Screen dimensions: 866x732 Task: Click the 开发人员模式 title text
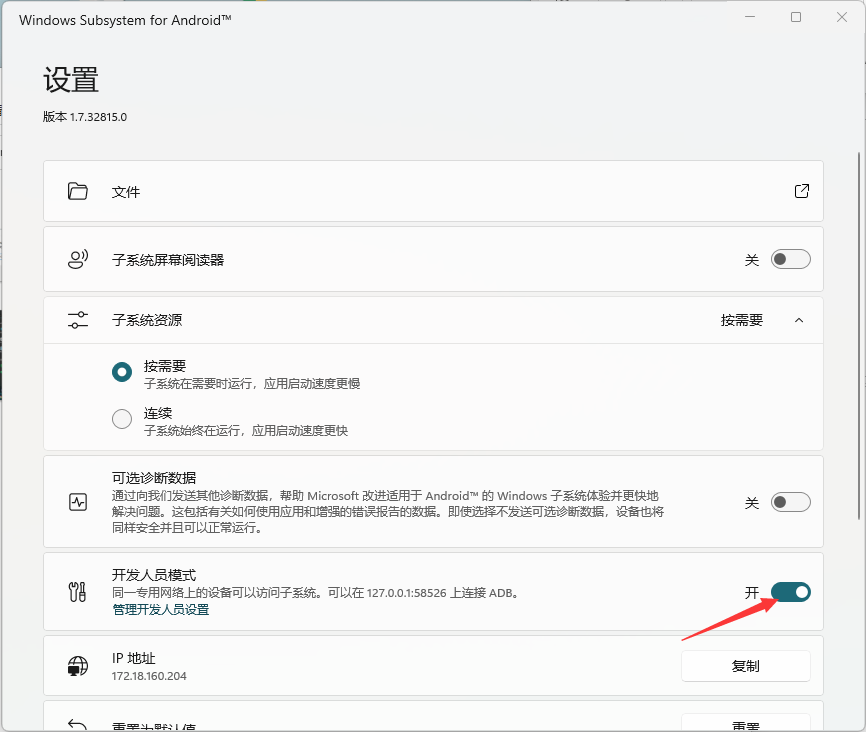click(154, 575)
